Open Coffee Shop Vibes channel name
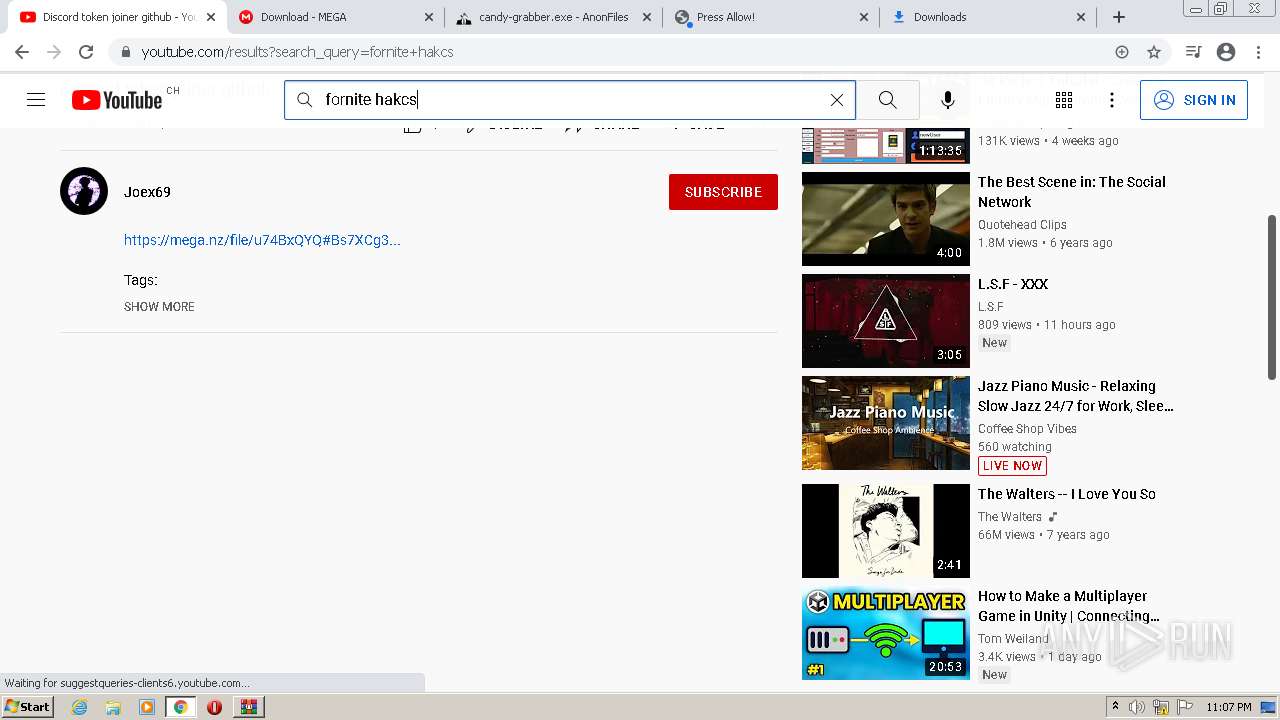The width and height of the screenshot is (1280, 720). tap(1027, 429)
